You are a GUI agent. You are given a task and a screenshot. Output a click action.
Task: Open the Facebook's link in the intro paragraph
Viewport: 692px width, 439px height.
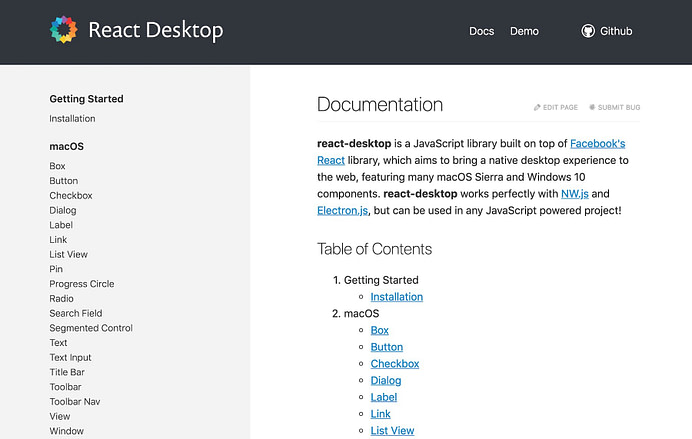[x=598, y=144]
